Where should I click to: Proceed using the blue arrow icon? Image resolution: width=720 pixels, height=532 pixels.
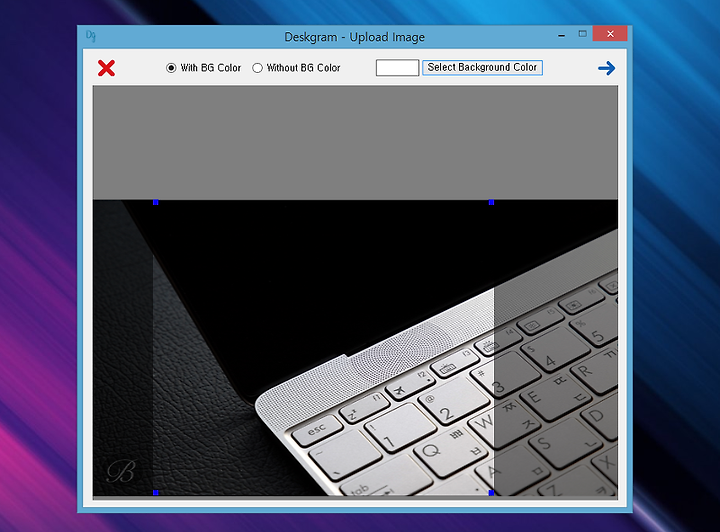tap(606, 68)
